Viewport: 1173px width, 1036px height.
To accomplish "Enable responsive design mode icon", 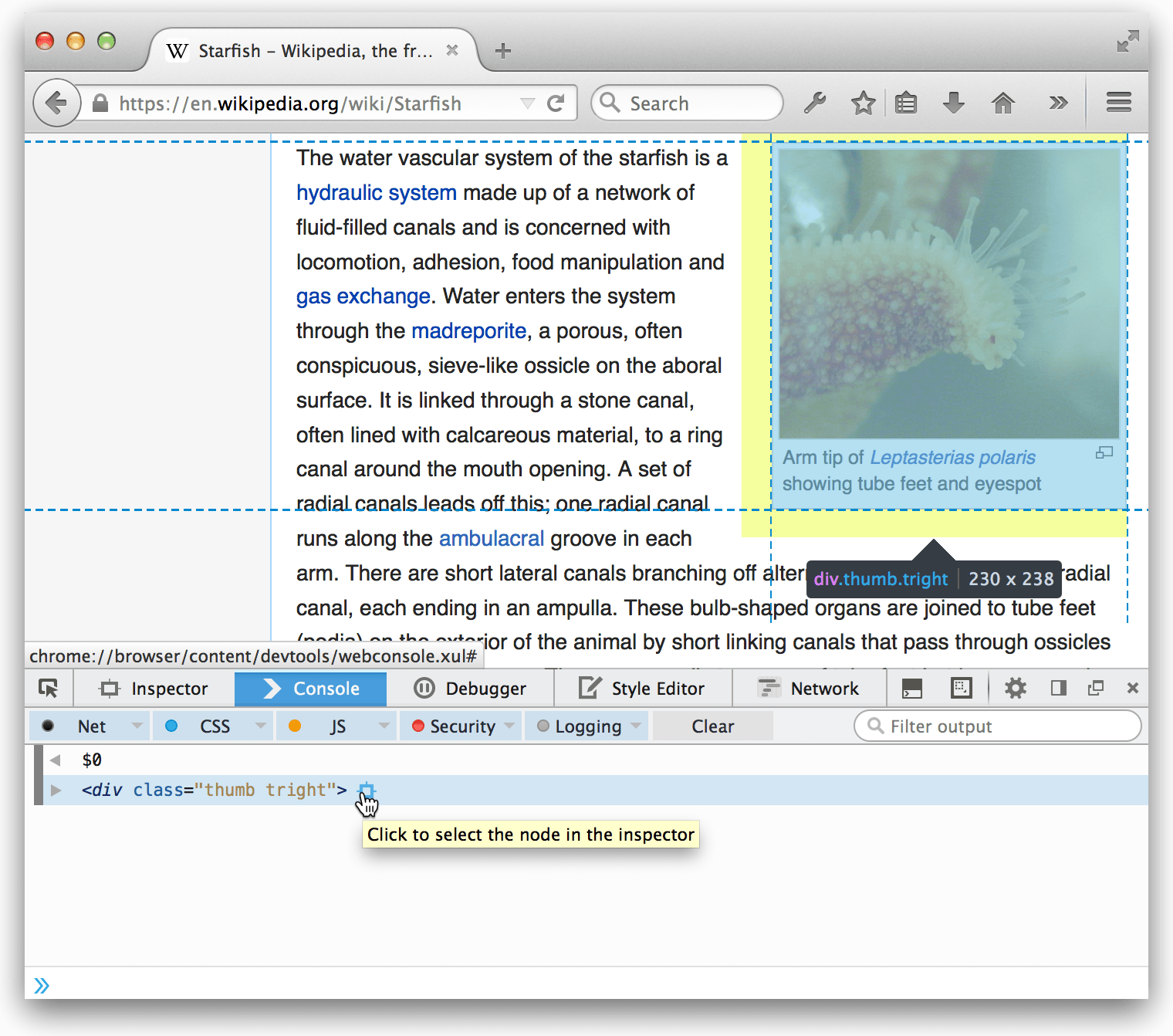I will (x=962, y=688).
